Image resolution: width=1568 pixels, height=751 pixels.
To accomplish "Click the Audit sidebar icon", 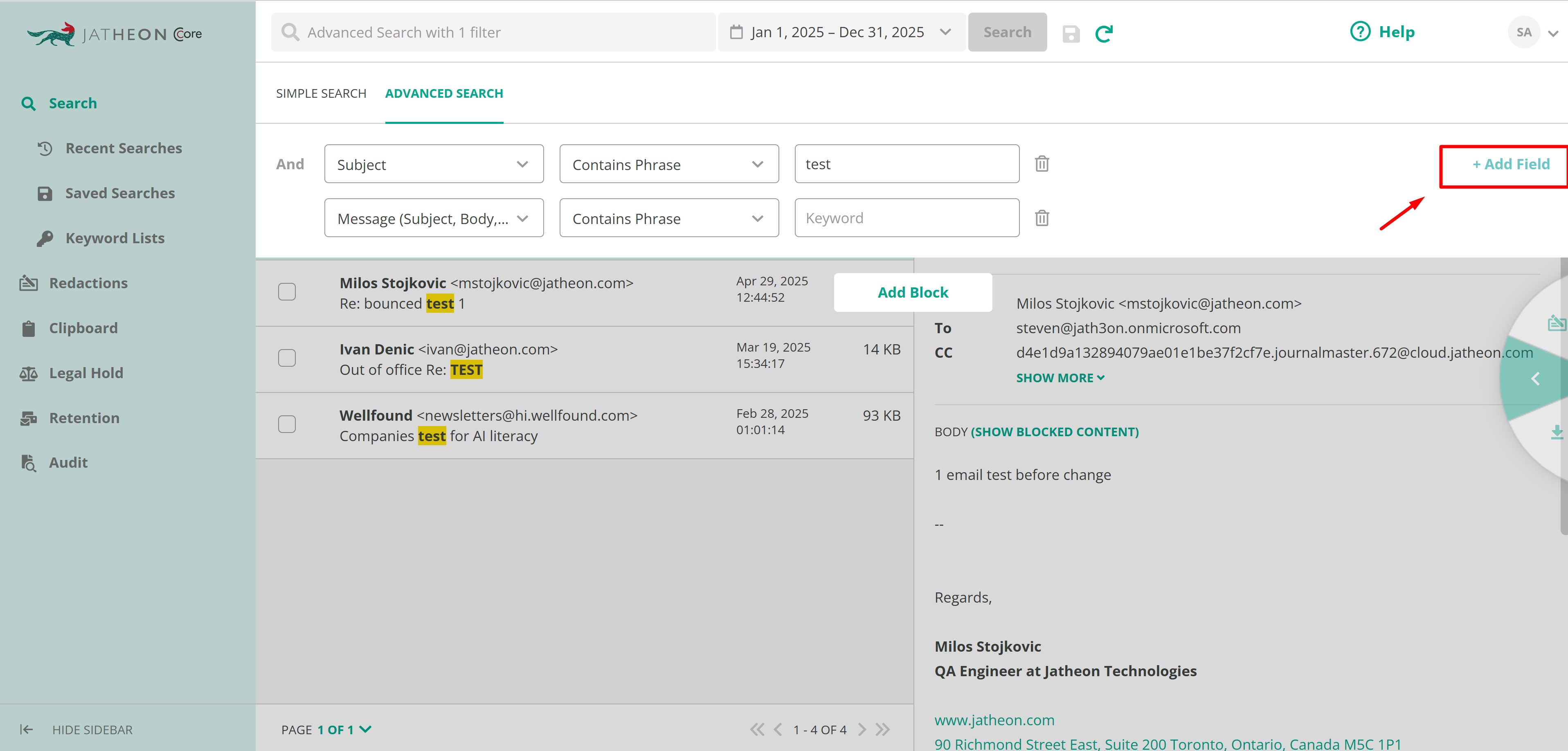I will click(29, 463).
